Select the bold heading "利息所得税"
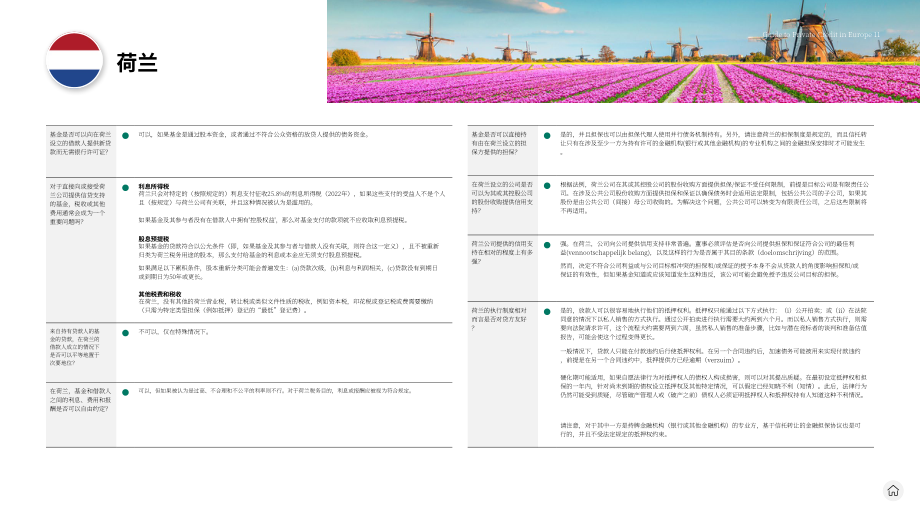Viewport: 920px width, 518px height. [x=154, y=187]
